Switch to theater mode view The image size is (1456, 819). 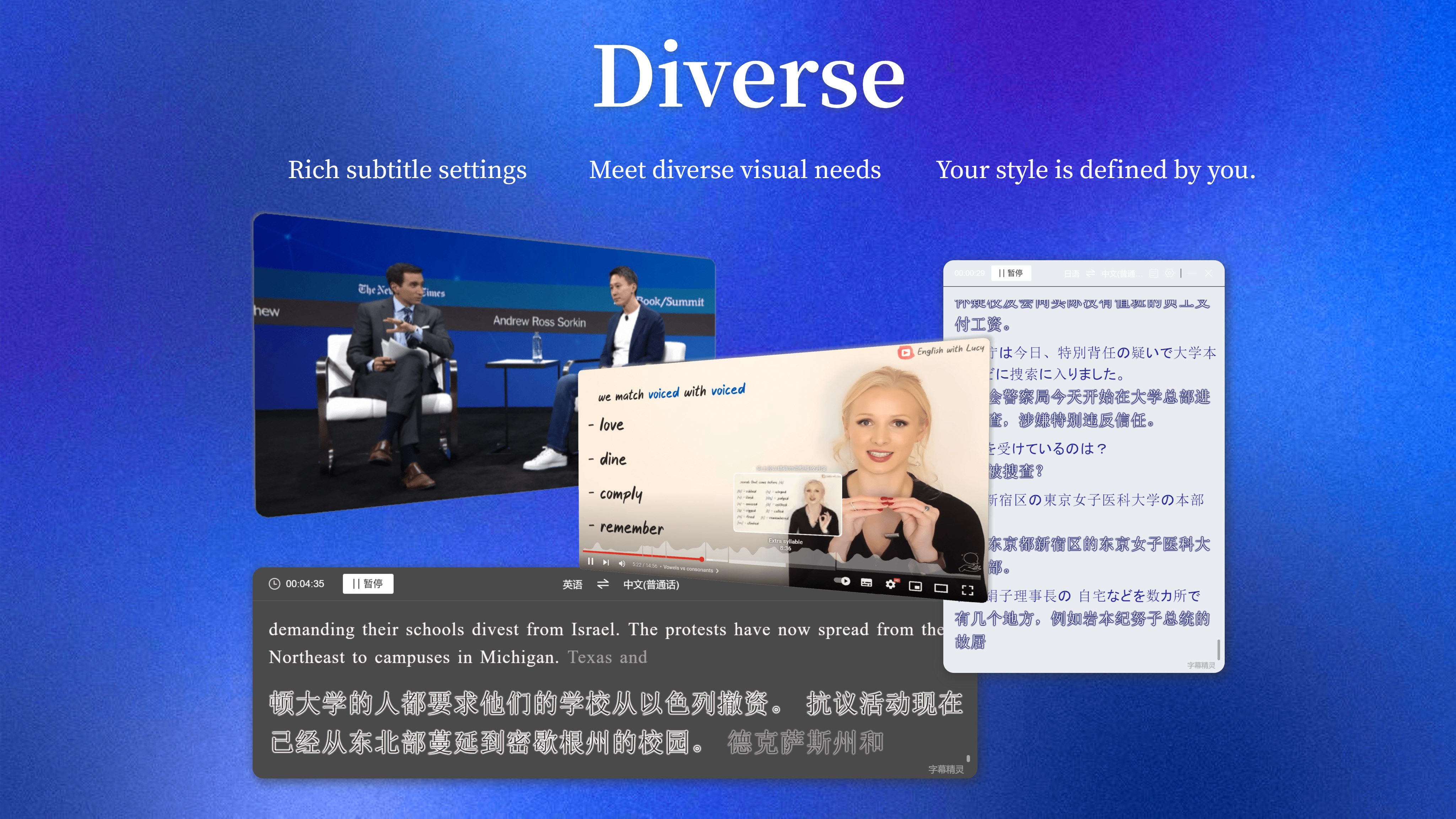point(940,588)
